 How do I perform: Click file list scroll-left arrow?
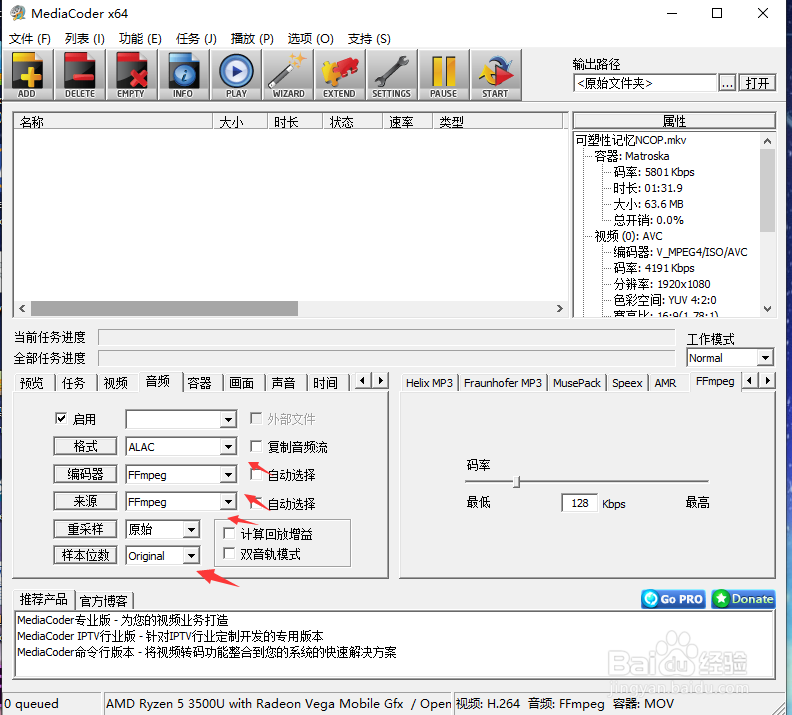tap(22, 308)
